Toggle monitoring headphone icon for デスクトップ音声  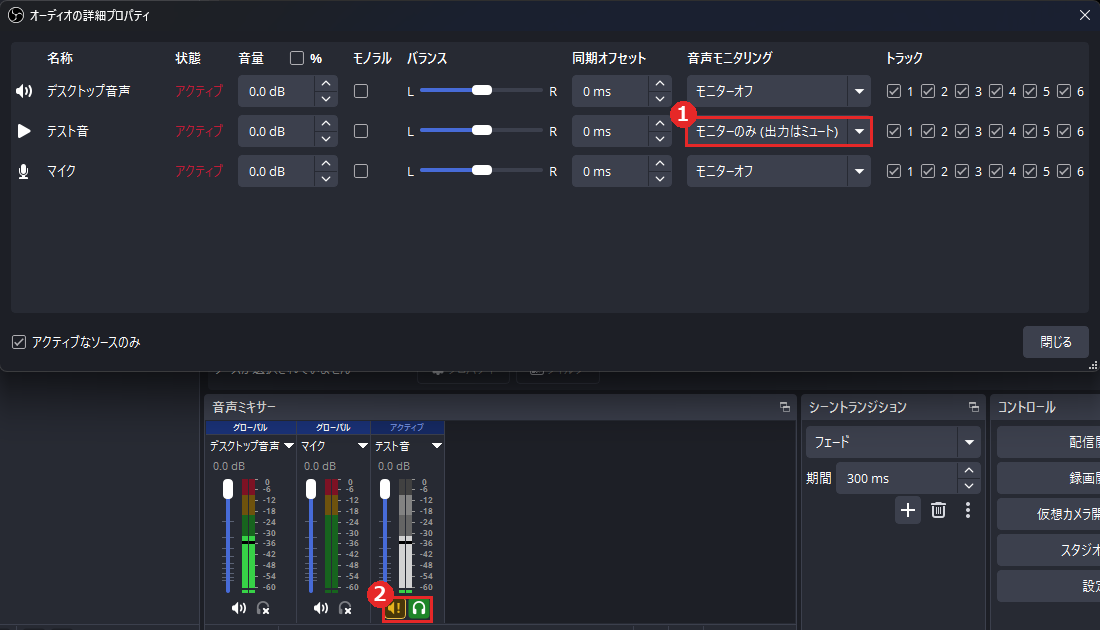click(263, 608)
